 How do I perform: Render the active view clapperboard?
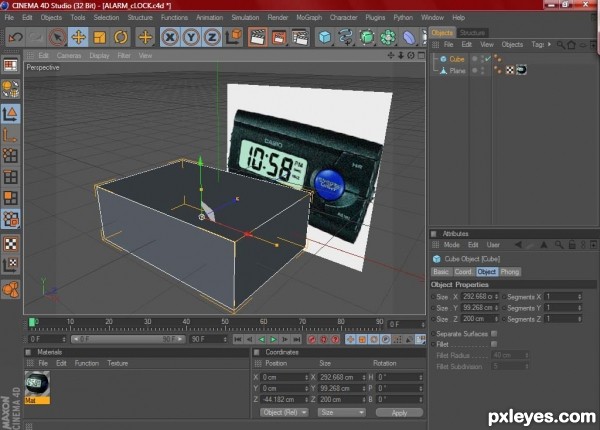click(x=258, y=37)
